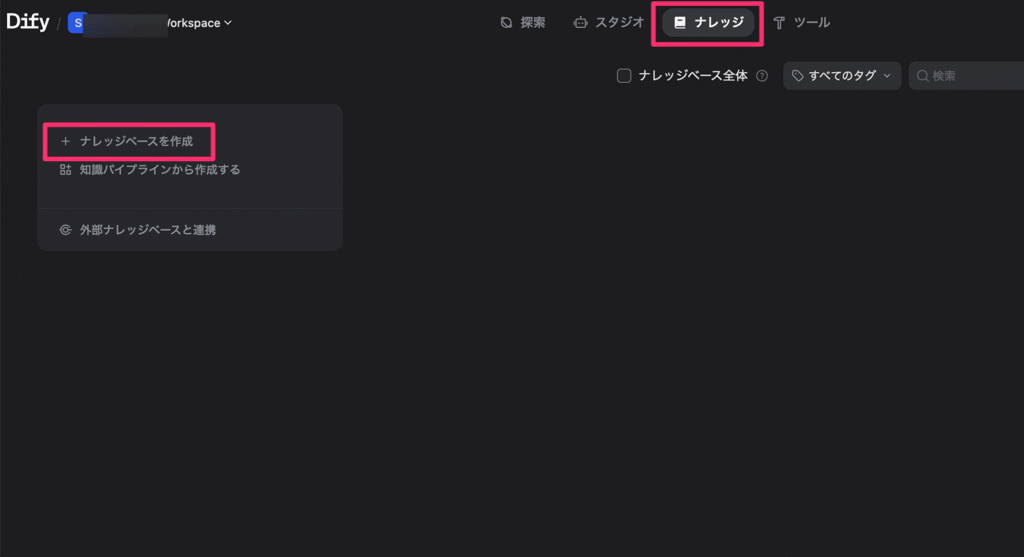Click the compass icon beside 探索
1024x557 pixels.
pos(506,22)
